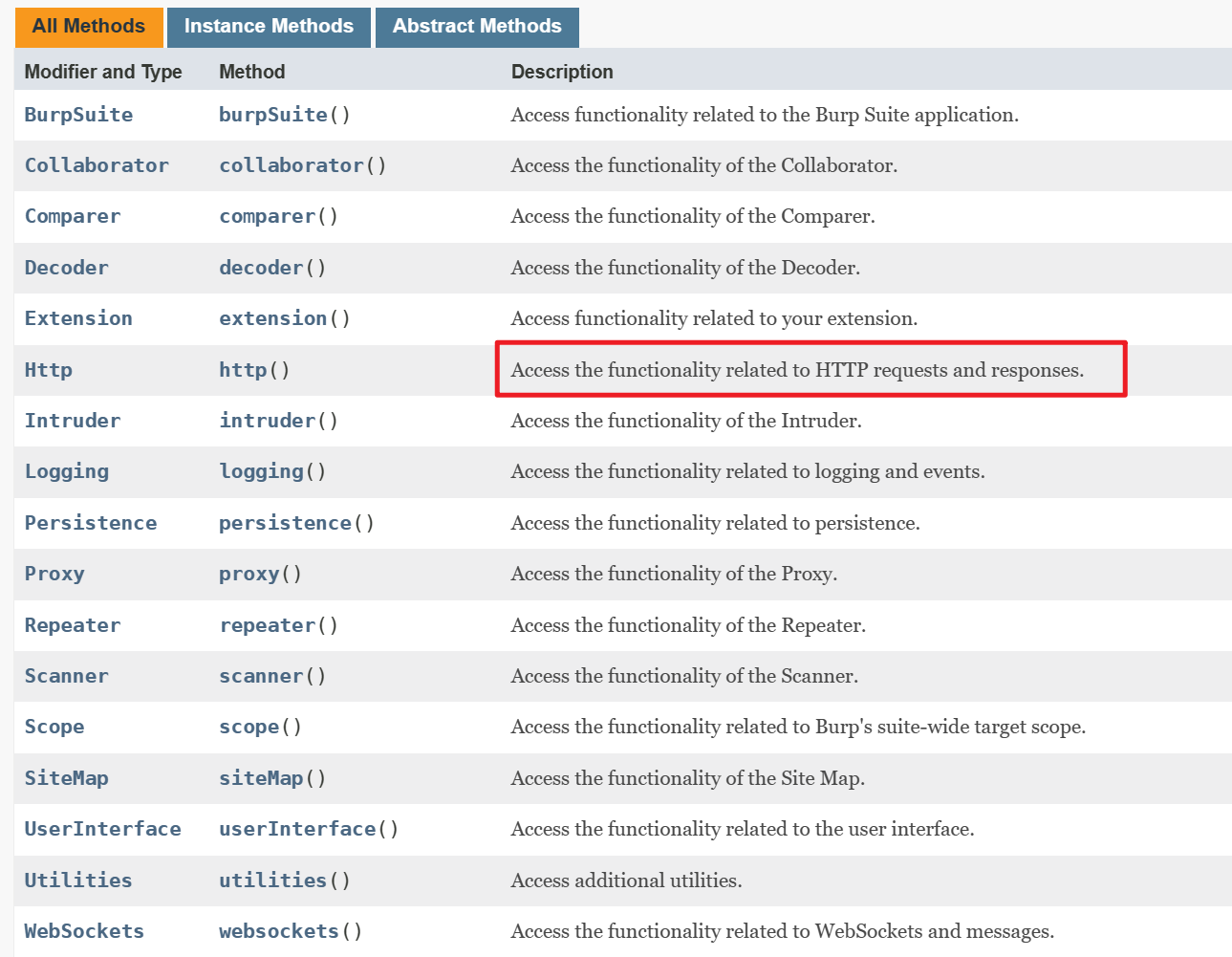
Task: Click 'Access the functionality related to logging and events.'
Action: (747, 471)
